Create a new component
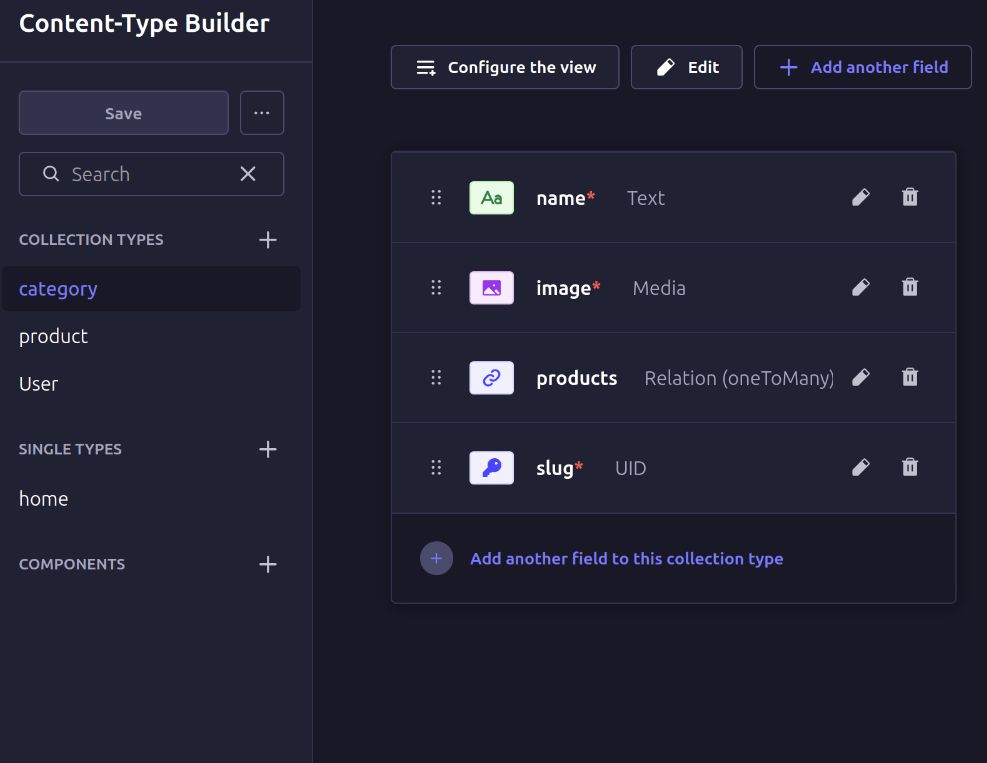 267,564
